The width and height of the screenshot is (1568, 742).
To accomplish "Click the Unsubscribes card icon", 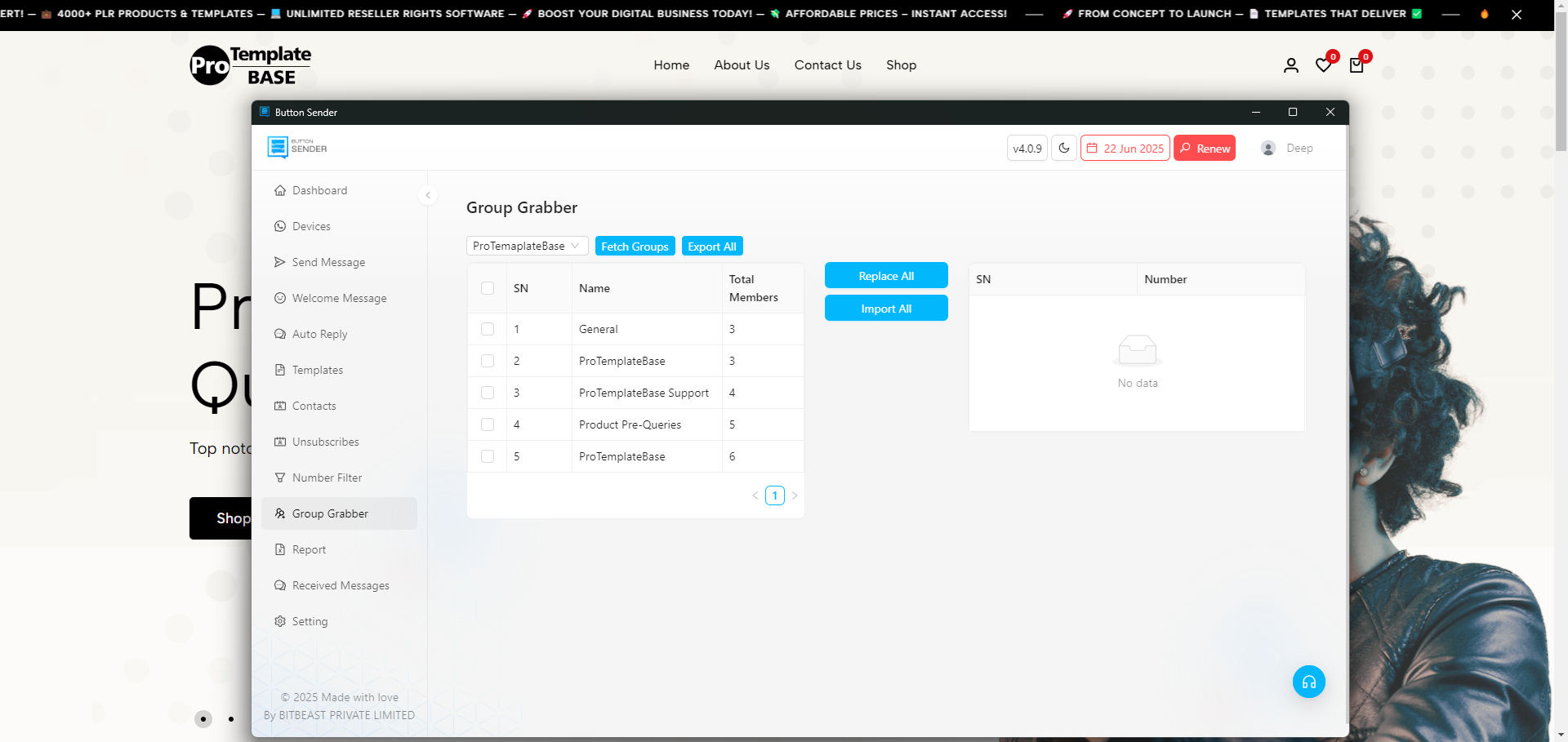I will tap(280, 442).
